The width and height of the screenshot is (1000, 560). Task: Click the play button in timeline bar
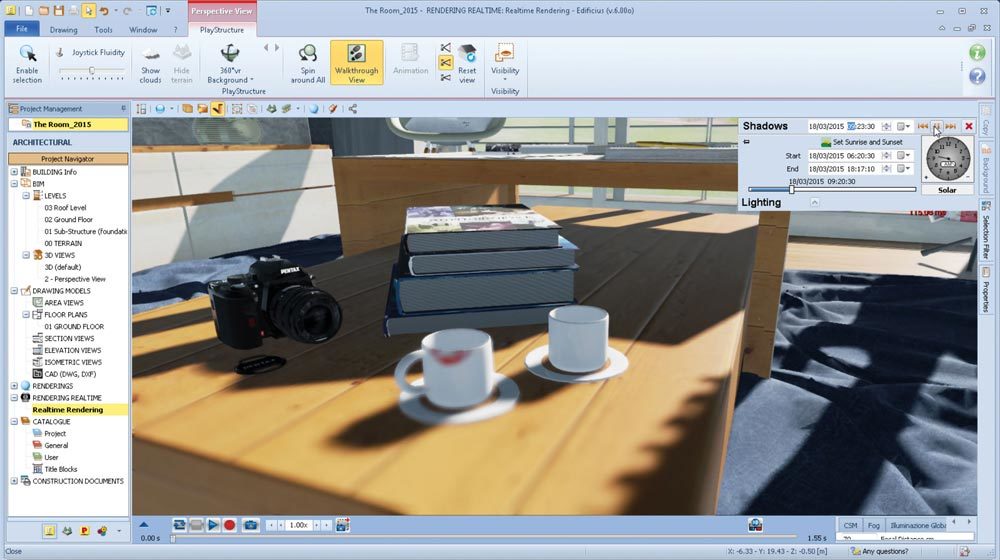point(213,525)
